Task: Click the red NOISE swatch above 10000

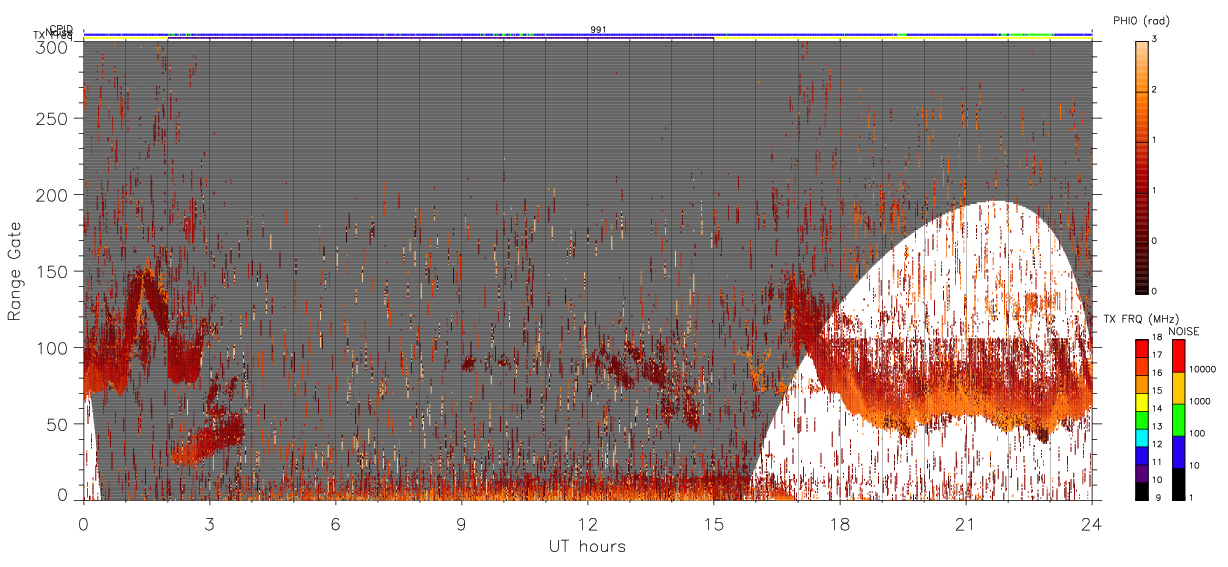Action: [1179, 356]
